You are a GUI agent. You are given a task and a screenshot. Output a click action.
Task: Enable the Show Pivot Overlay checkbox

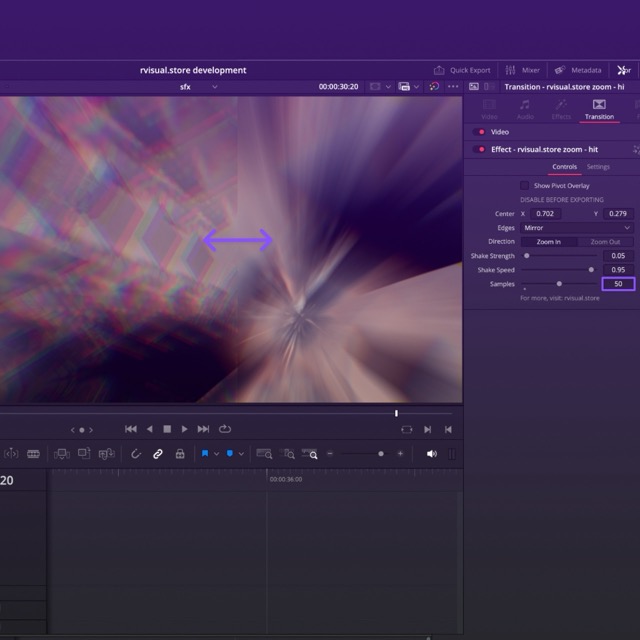[x=524, y=185]
